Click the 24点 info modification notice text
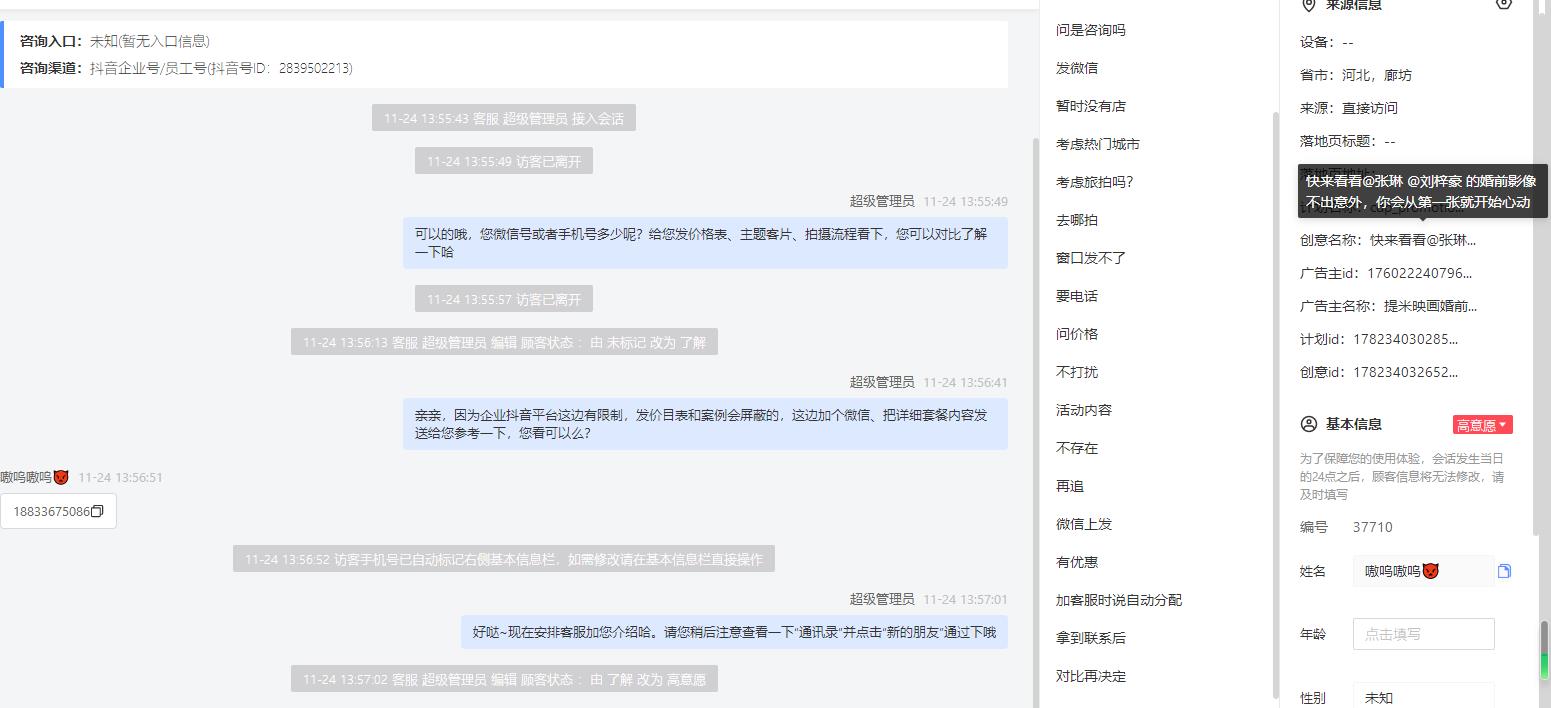1551x708 pixels. (1402, 476)
